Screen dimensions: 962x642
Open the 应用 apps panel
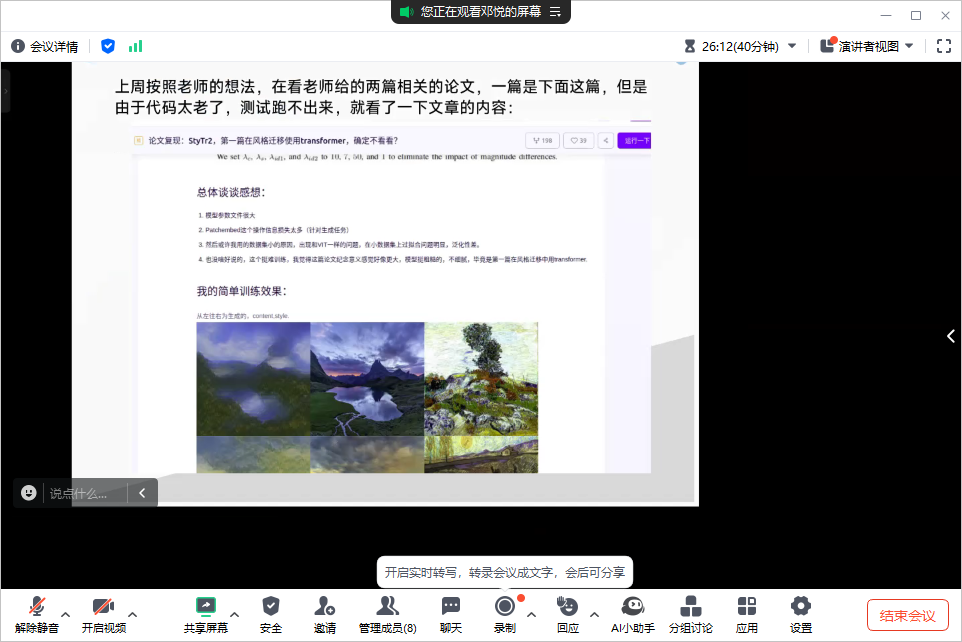click(x=747, y=614)
